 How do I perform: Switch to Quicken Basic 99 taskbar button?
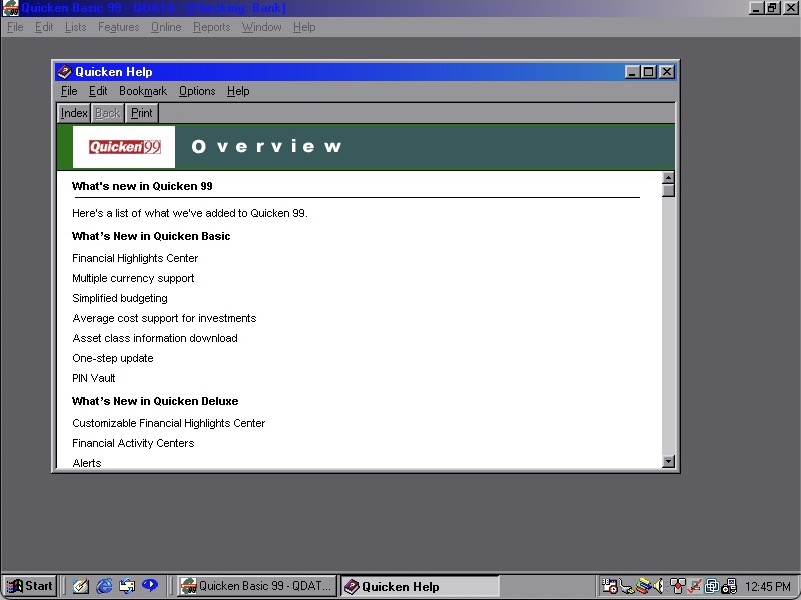tap(257, 586)
